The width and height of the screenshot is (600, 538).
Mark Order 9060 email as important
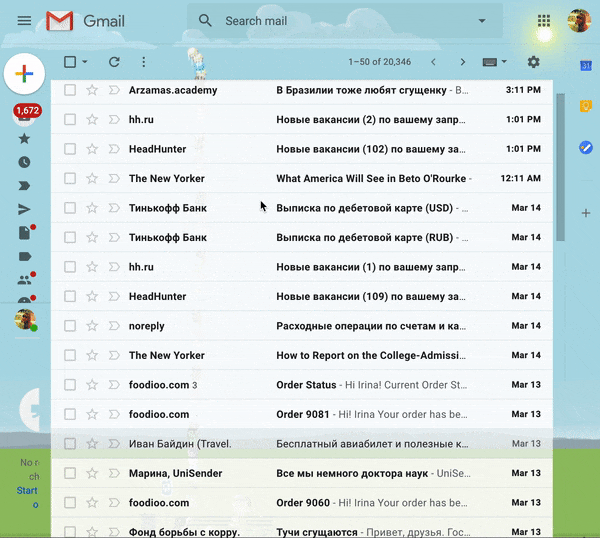coord(114,502)
